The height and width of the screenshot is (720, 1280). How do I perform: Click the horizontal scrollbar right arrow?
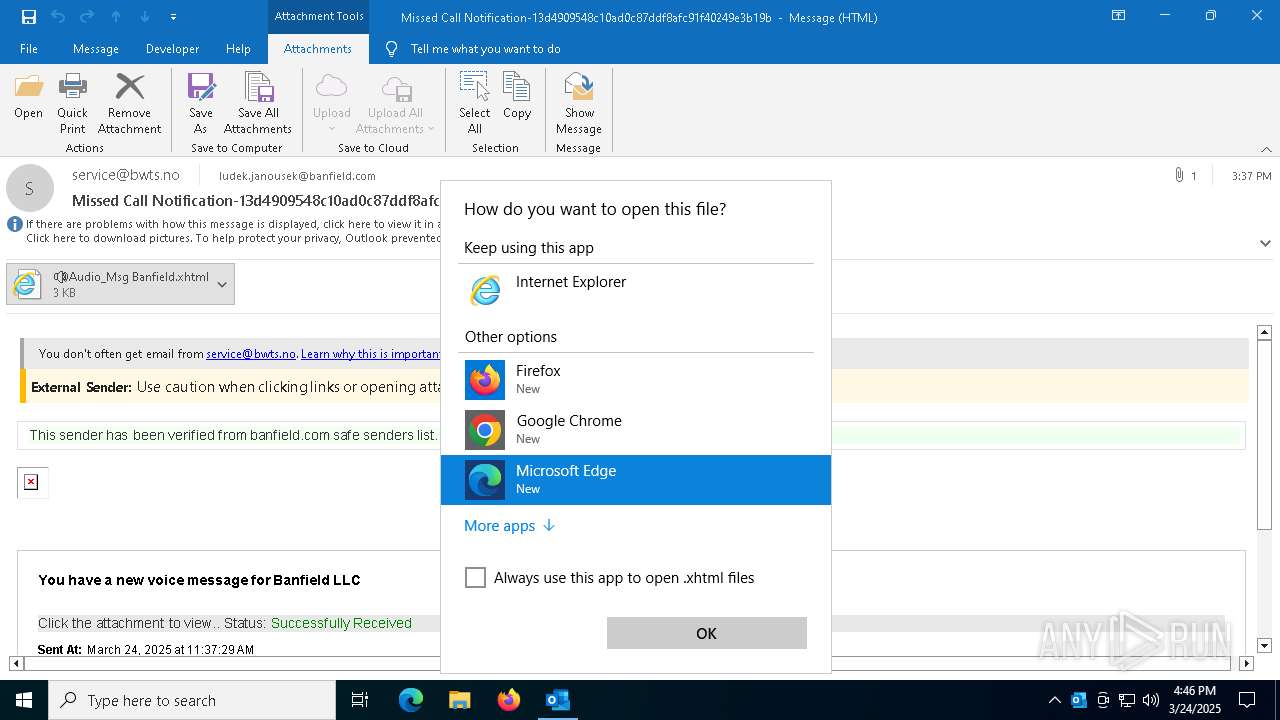[1246, 663]
